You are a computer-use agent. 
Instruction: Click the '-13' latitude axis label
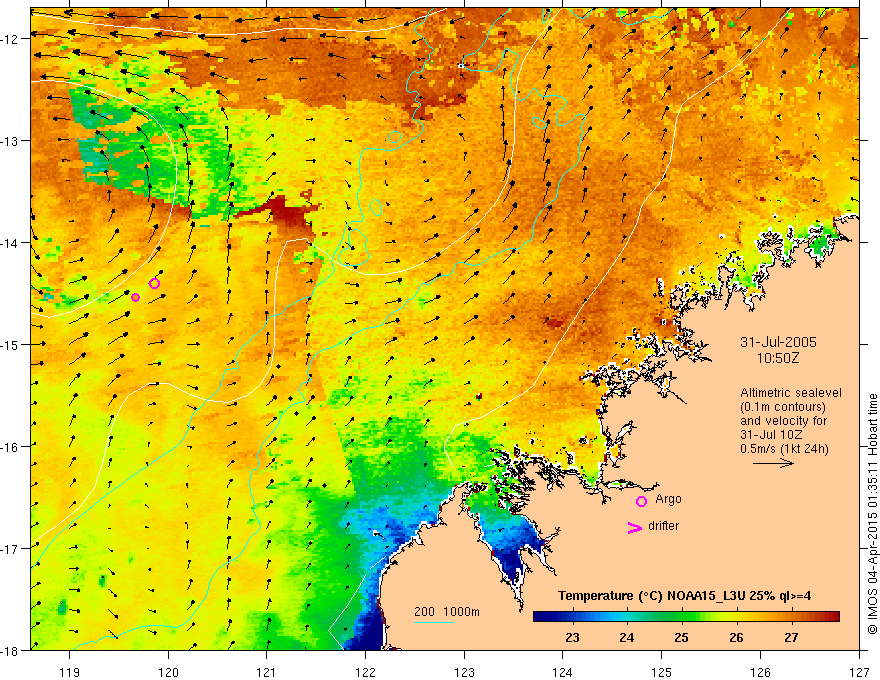coord(11,141)
